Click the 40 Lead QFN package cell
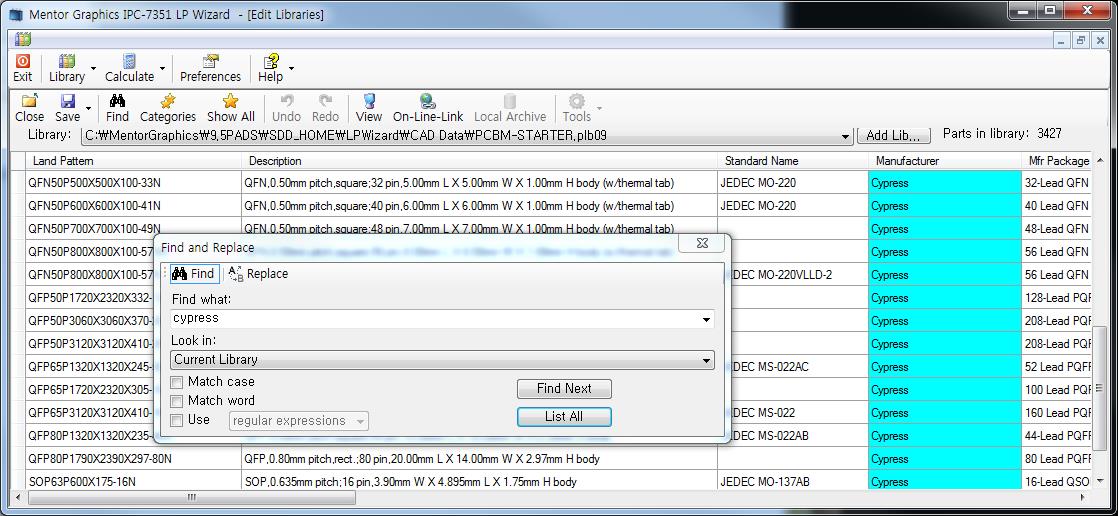This screenshot has height=516, width=1118. click(1057, 206)
